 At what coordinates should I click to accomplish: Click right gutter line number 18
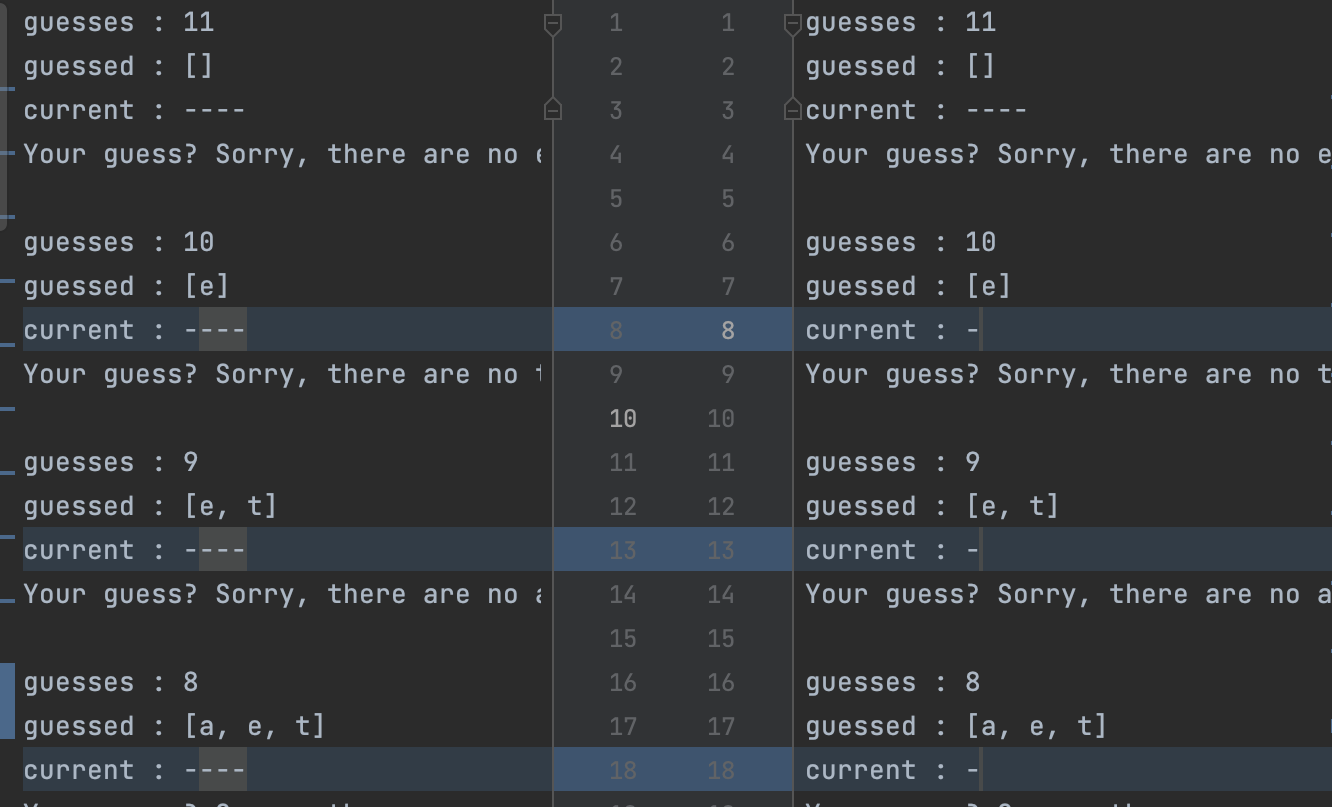click(x=721, y=770)
